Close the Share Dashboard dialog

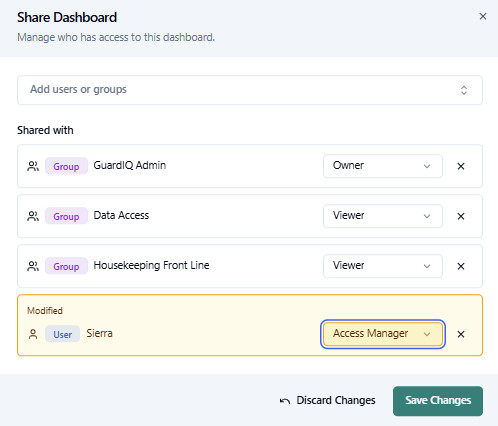pos(483,16)
